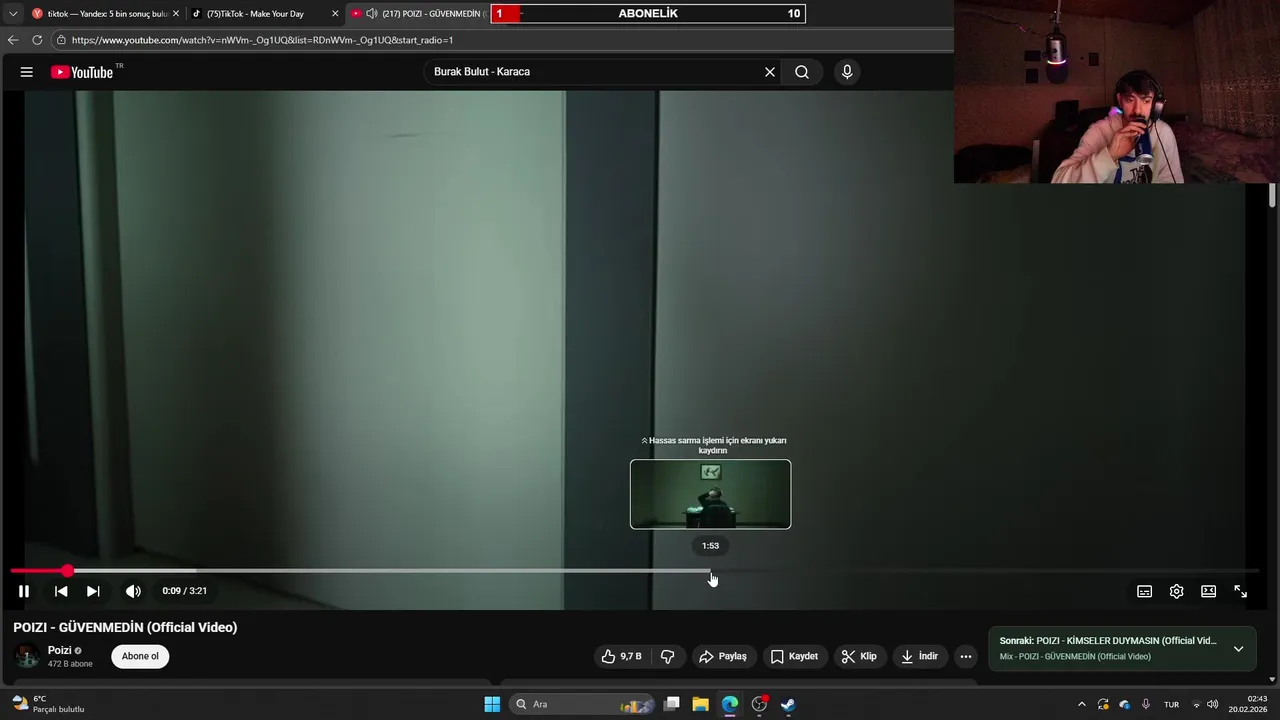Dislike the video with the thumbs-down
The height and width of the screenshot is (720, 1280).
point(667,656)
